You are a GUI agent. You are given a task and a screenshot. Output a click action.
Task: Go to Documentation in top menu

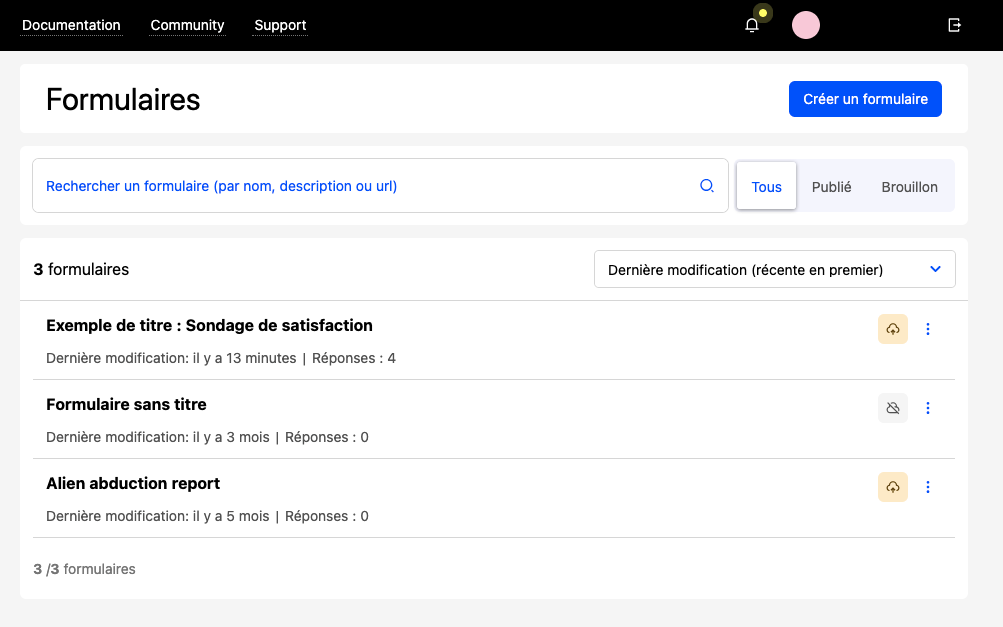[x=71, y=26]
